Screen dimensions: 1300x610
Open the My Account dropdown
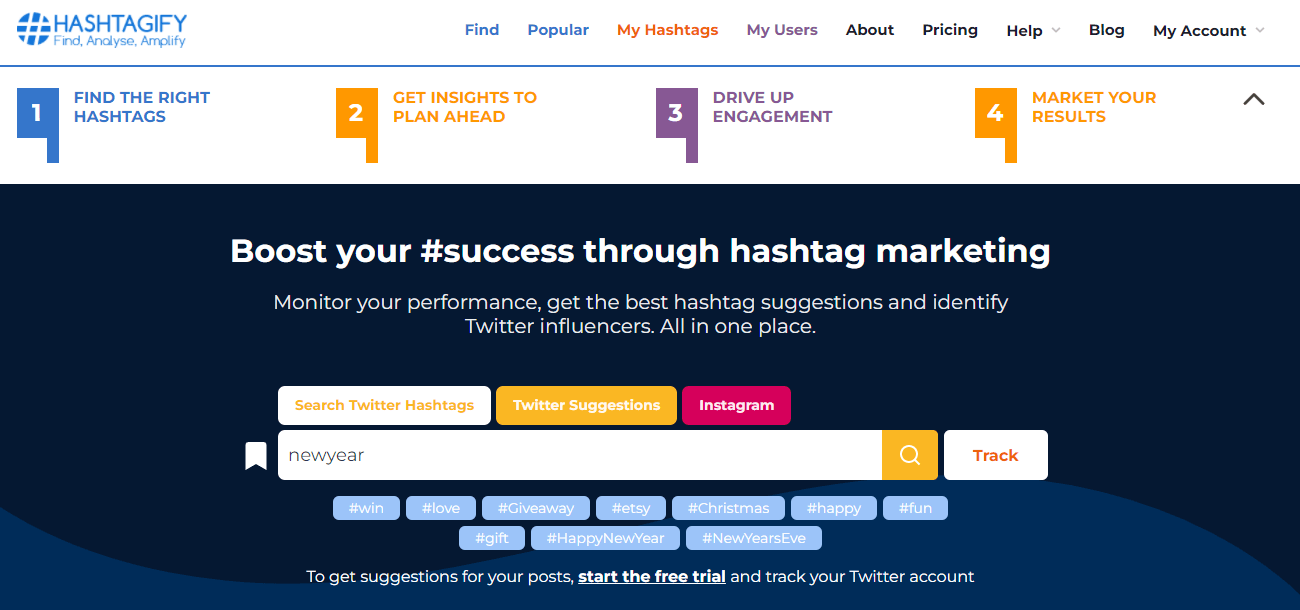coord(1207,30)
